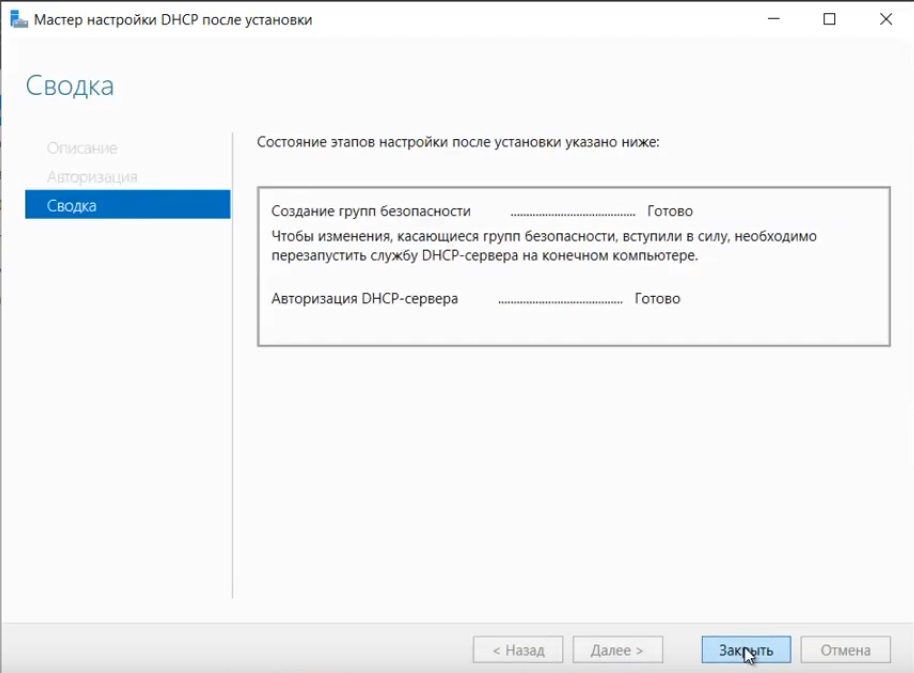The height and width of the screenshot is (673, 914).
Task: Click the 'Создание групп безопасности' status line
Action: tap(371, 212)
